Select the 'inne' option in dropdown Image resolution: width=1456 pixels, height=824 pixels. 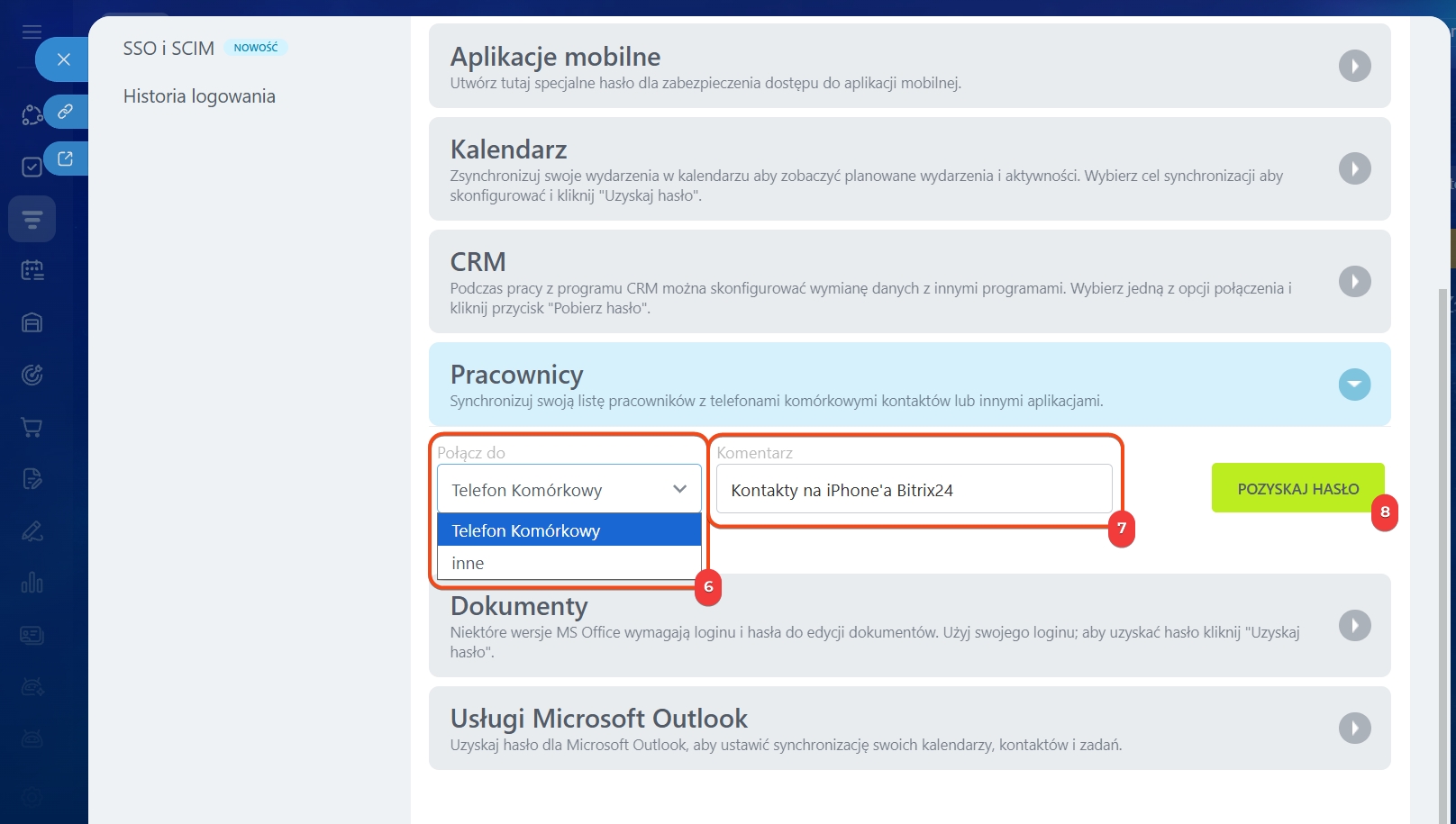click(x=569, y=563)
